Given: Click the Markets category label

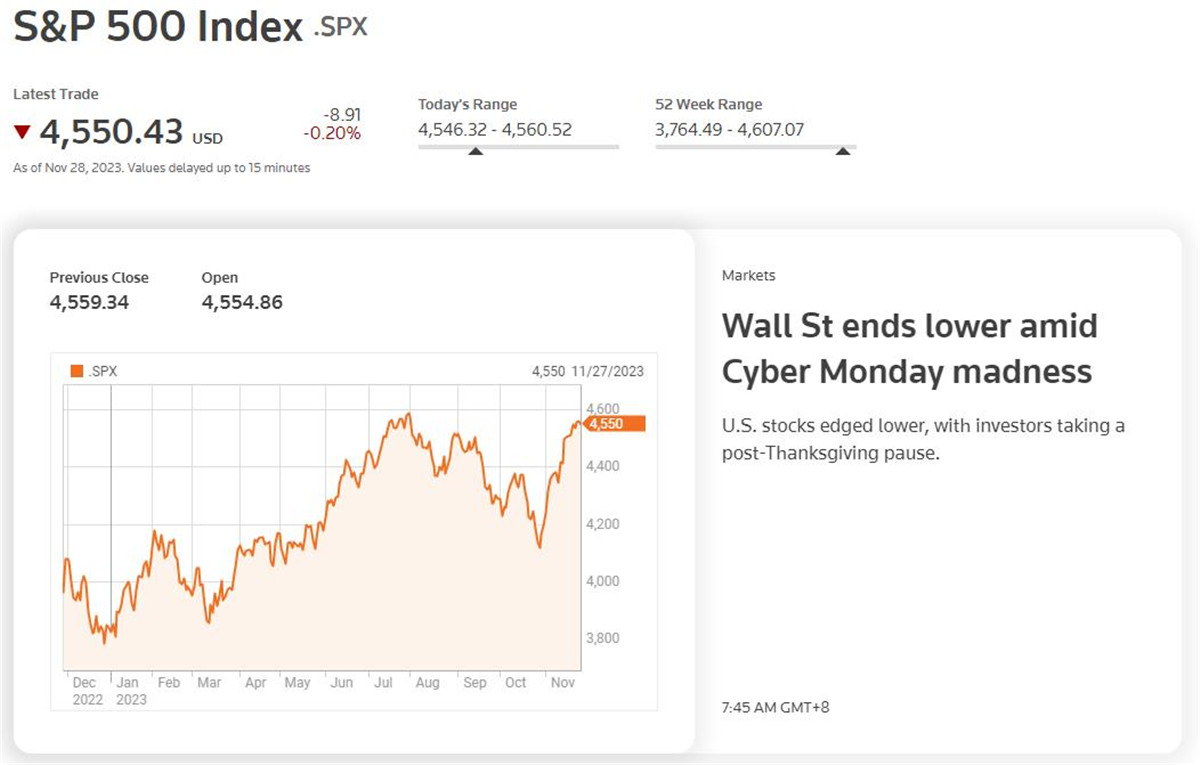Looking at the screenshot, I should [748, 275].
